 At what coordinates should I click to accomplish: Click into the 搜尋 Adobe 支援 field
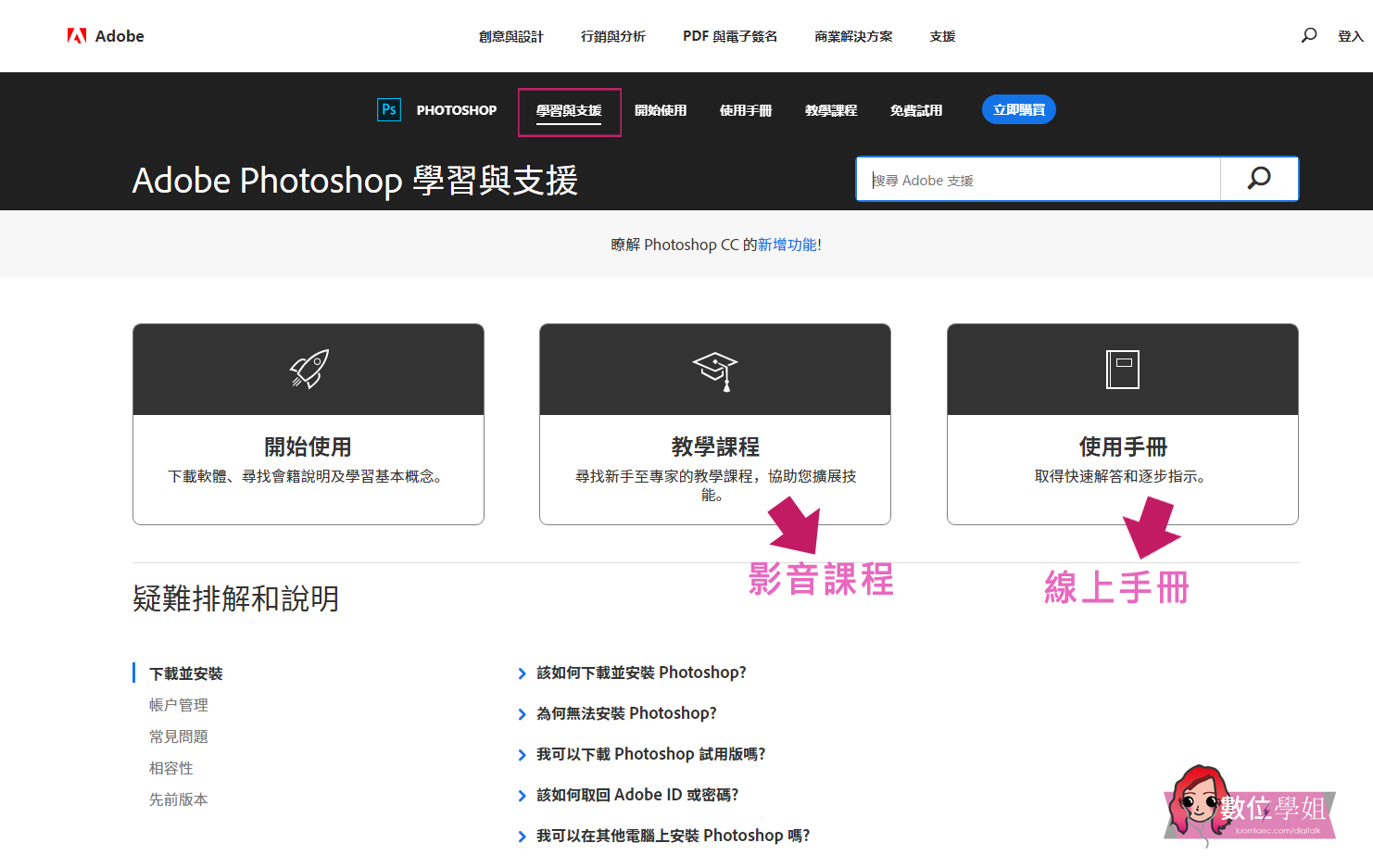[x=1038, y=180]
